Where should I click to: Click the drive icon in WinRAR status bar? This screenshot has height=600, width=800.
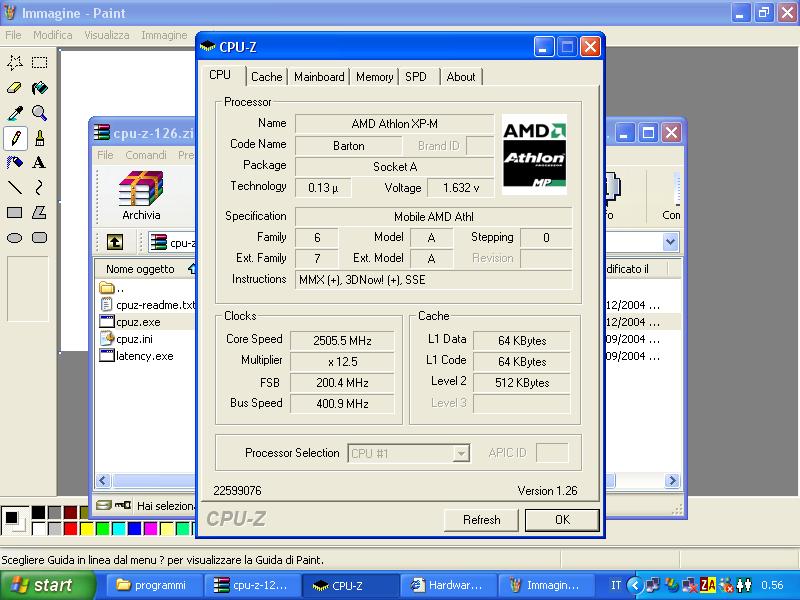(104, 505)
